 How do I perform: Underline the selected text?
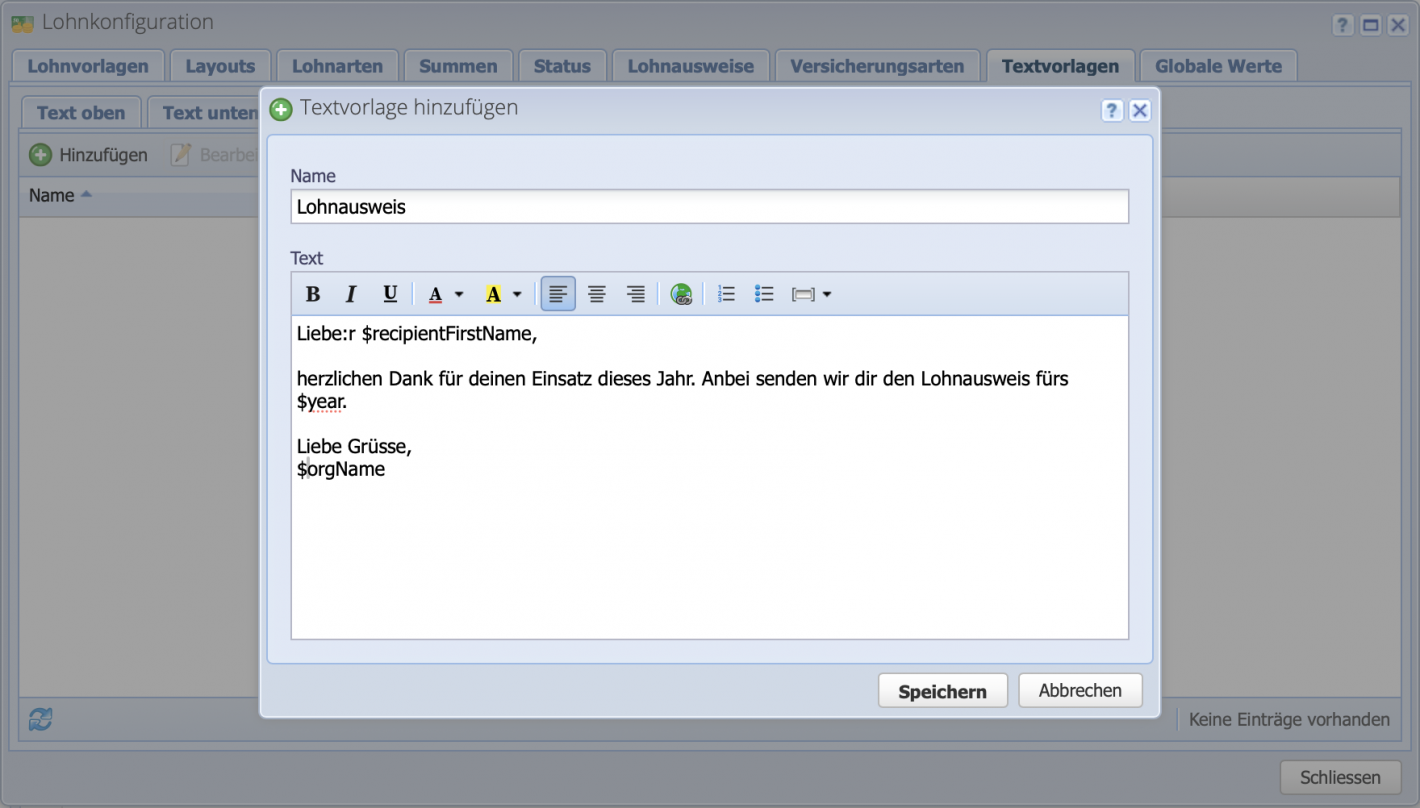tap(390, 293)
